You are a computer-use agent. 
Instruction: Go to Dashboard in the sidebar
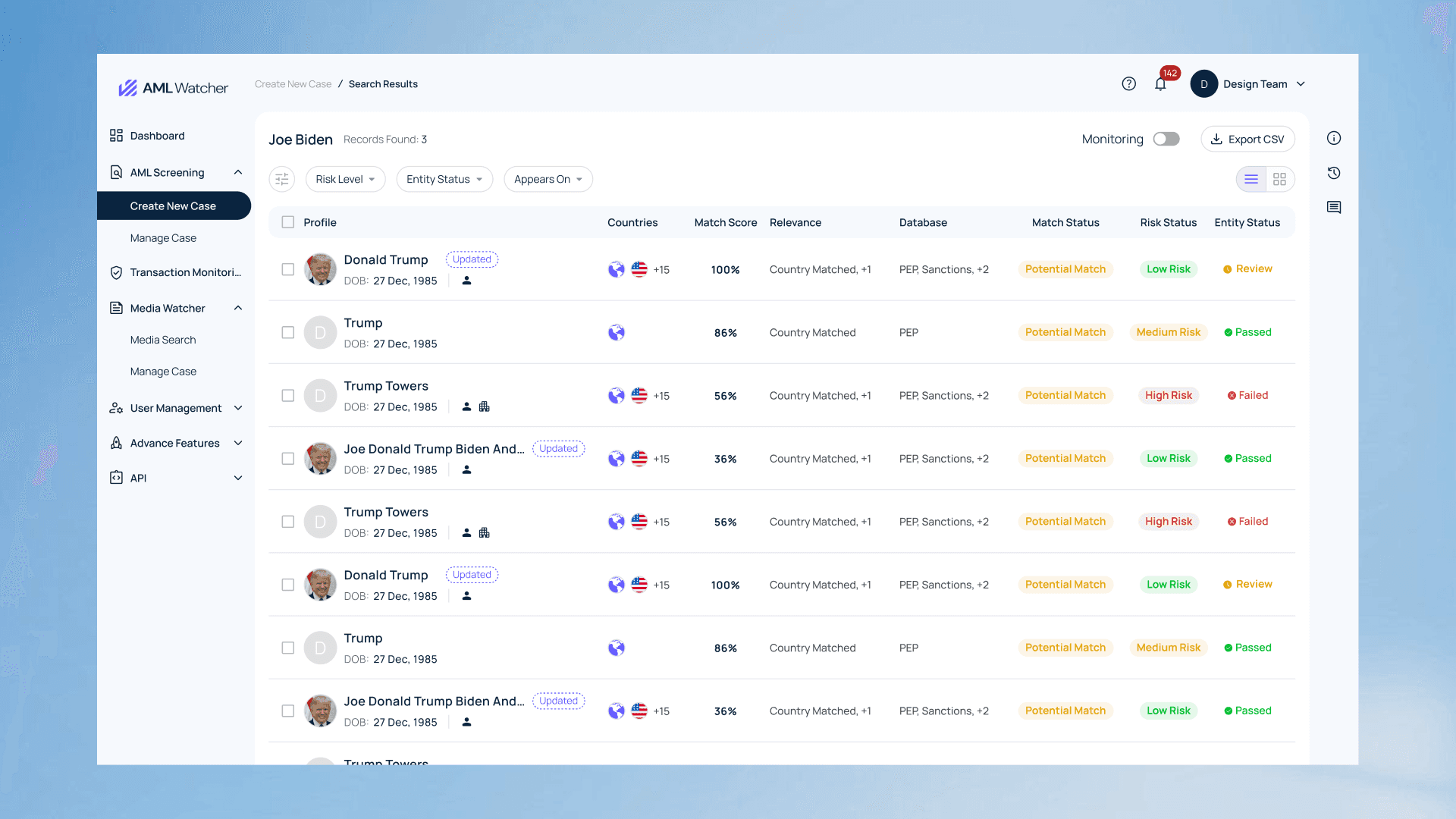pyautogui.click(x=157, y=136)
